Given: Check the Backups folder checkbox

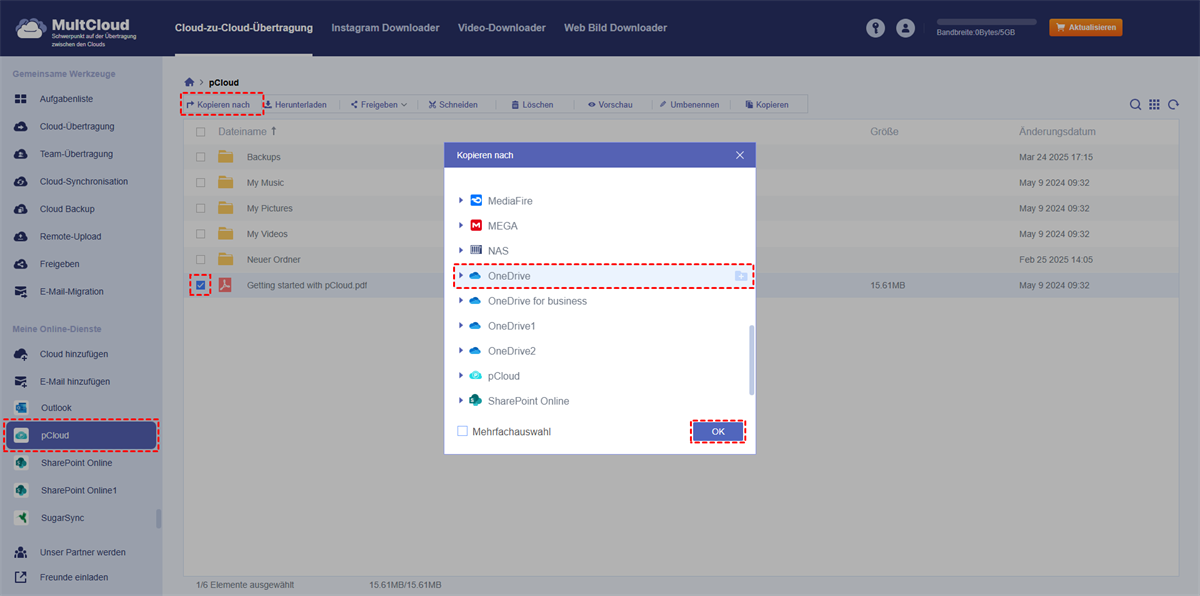Looking at the screenshot, I should click(x=201, y=157).
